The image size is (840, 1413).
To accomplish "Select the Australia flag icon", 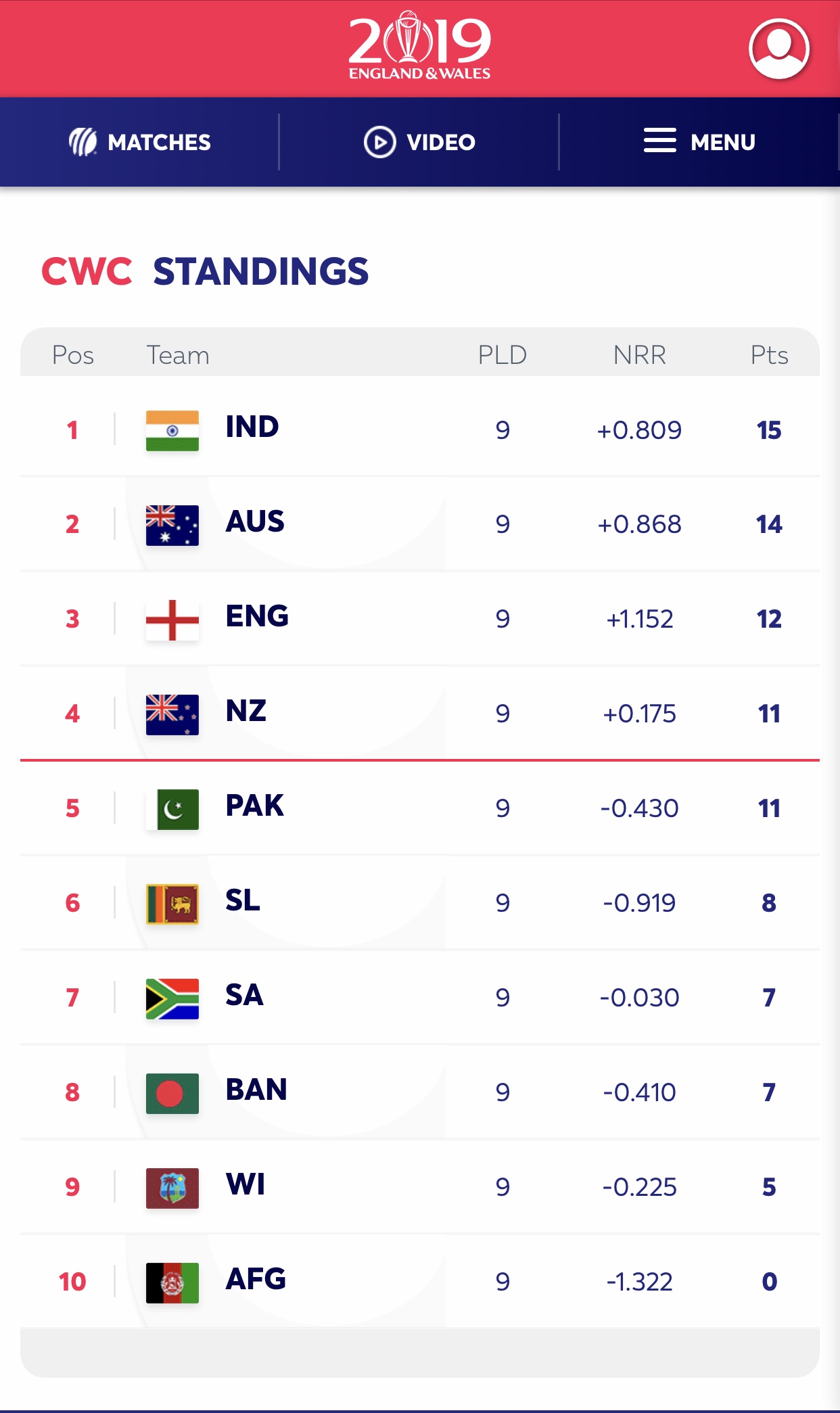I will 172,525.
